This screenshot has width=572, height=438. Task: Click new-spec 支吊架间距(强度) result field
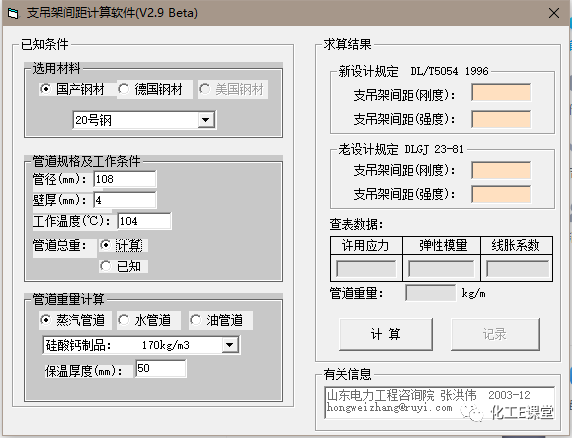pyautogui.click(x=501, y=119)
